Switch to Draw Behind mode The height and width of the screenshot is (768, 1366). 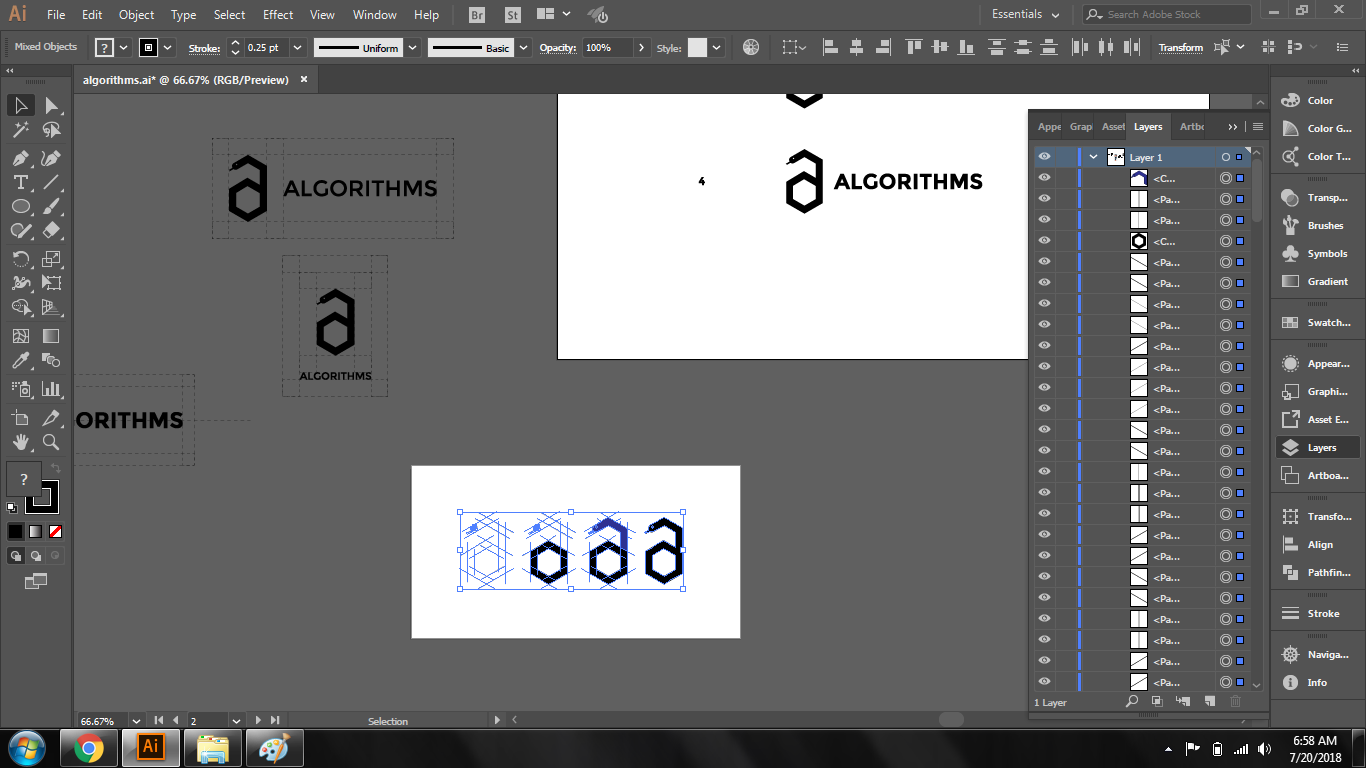[x=36, y=555]
